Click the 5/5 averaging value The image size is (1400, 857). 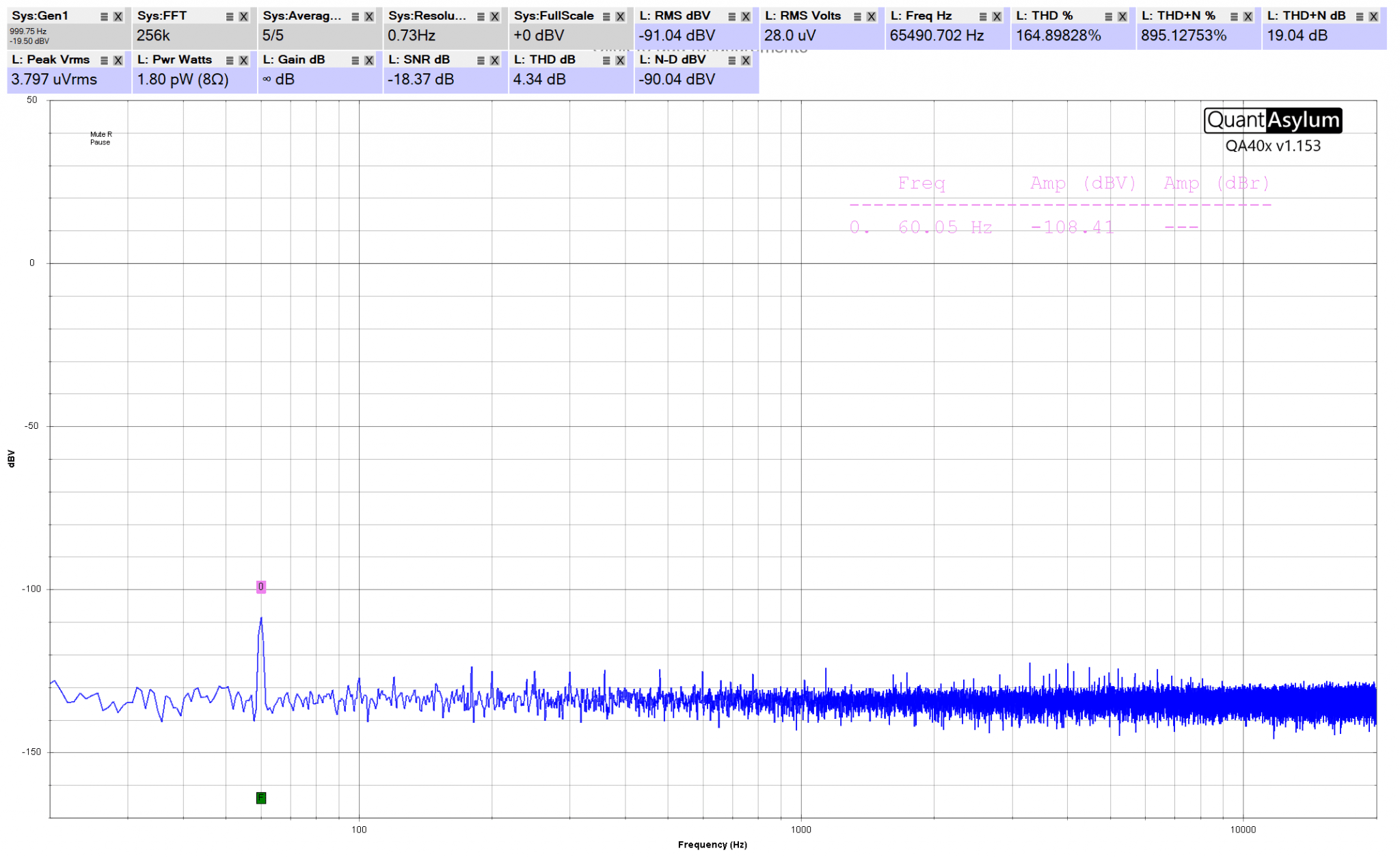click(x=273, y=36)
